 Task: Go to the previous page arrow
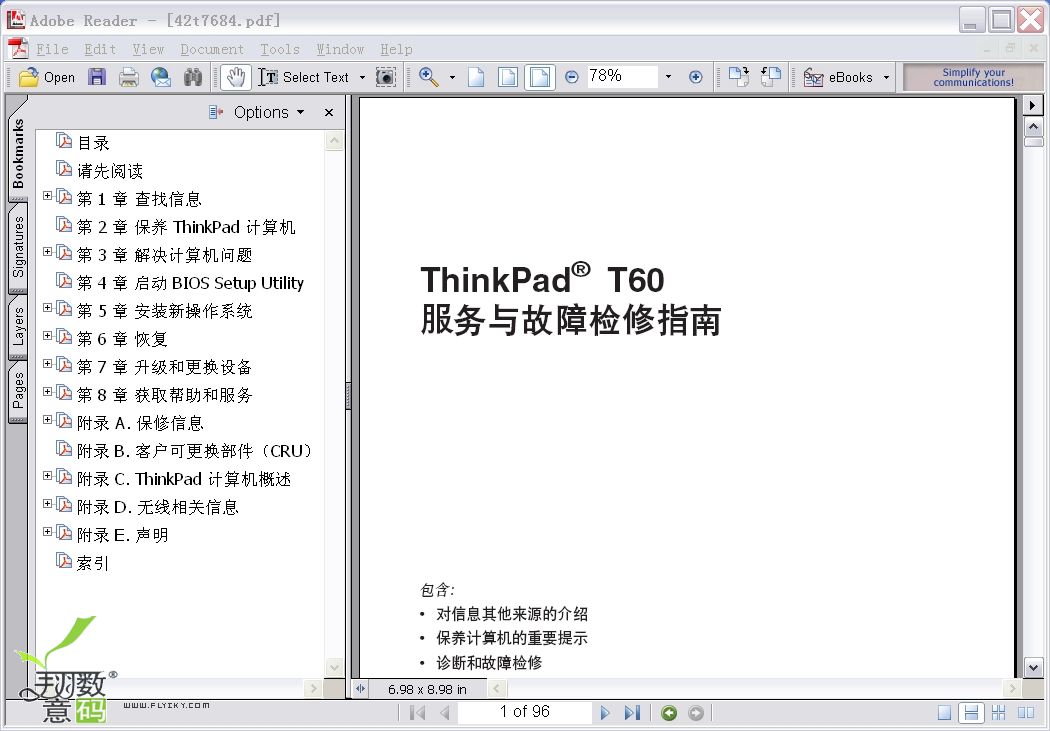point(444,712)
